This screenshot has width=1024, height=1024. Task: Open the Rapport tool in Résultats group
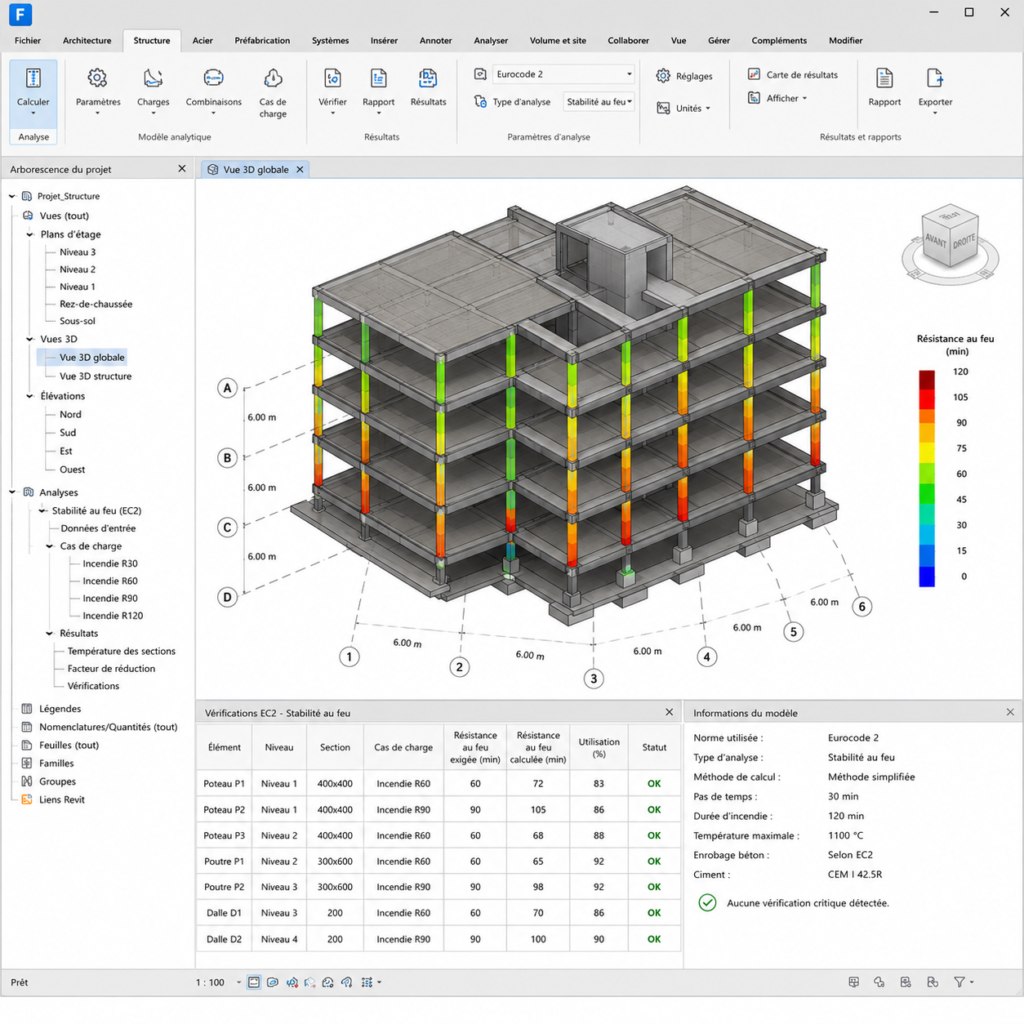tap(378, 78)
